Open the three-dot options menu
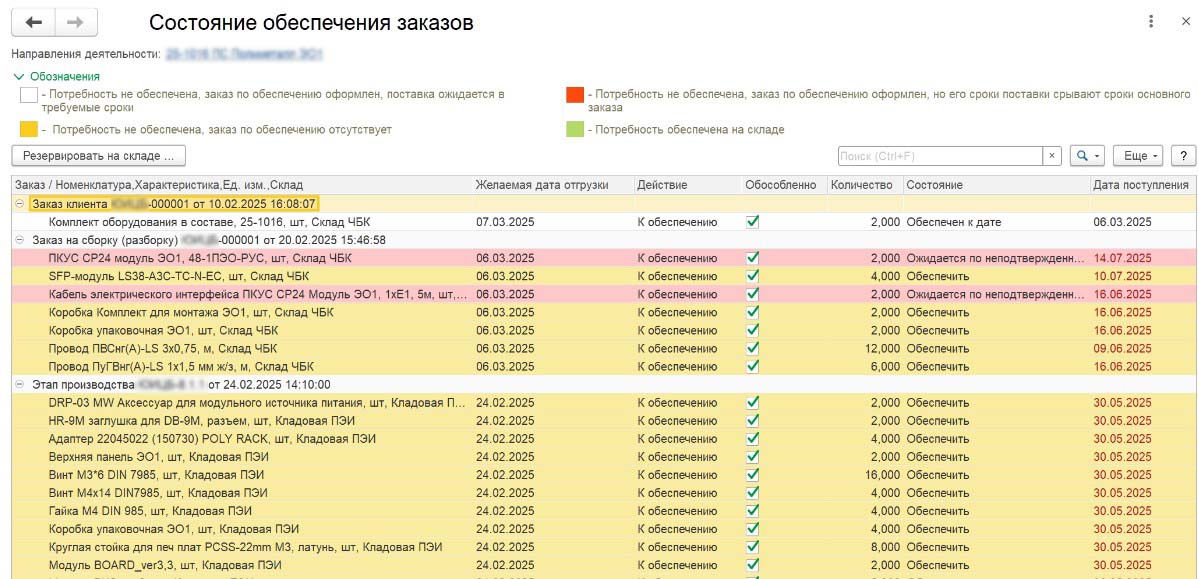 pos(1153,22)
